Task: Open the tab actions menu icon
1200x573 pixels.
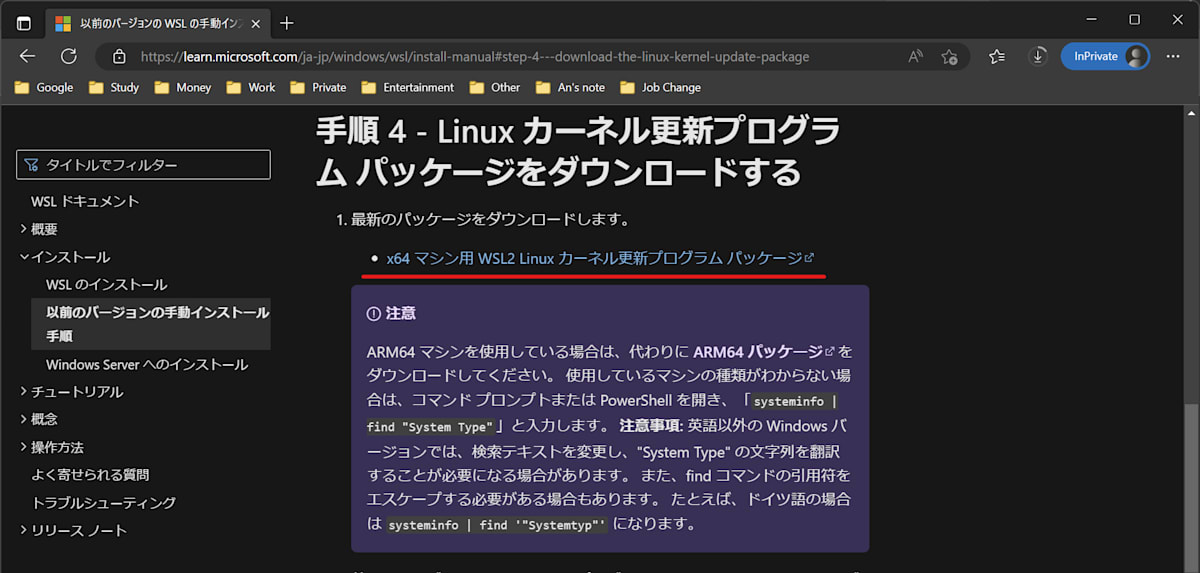Action: 23,22
